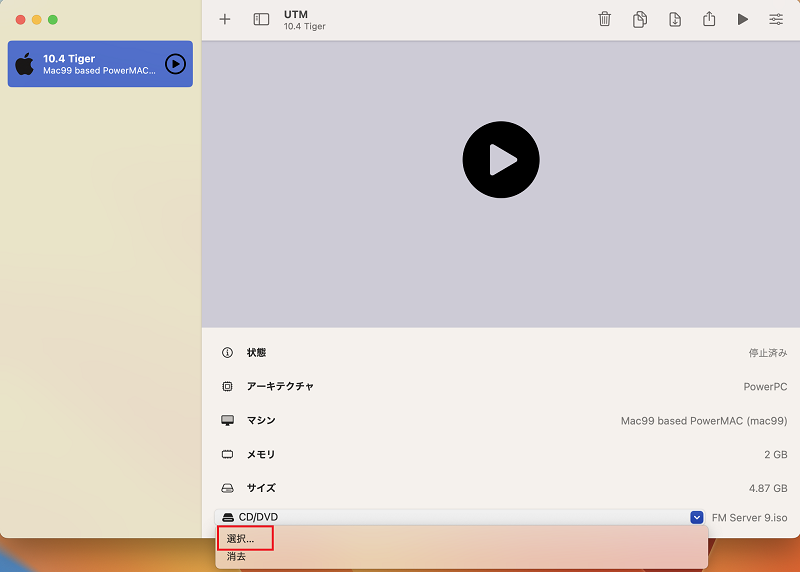Close the UTM window with red button
The image size is (800, 572).
[x=20, y=19]
